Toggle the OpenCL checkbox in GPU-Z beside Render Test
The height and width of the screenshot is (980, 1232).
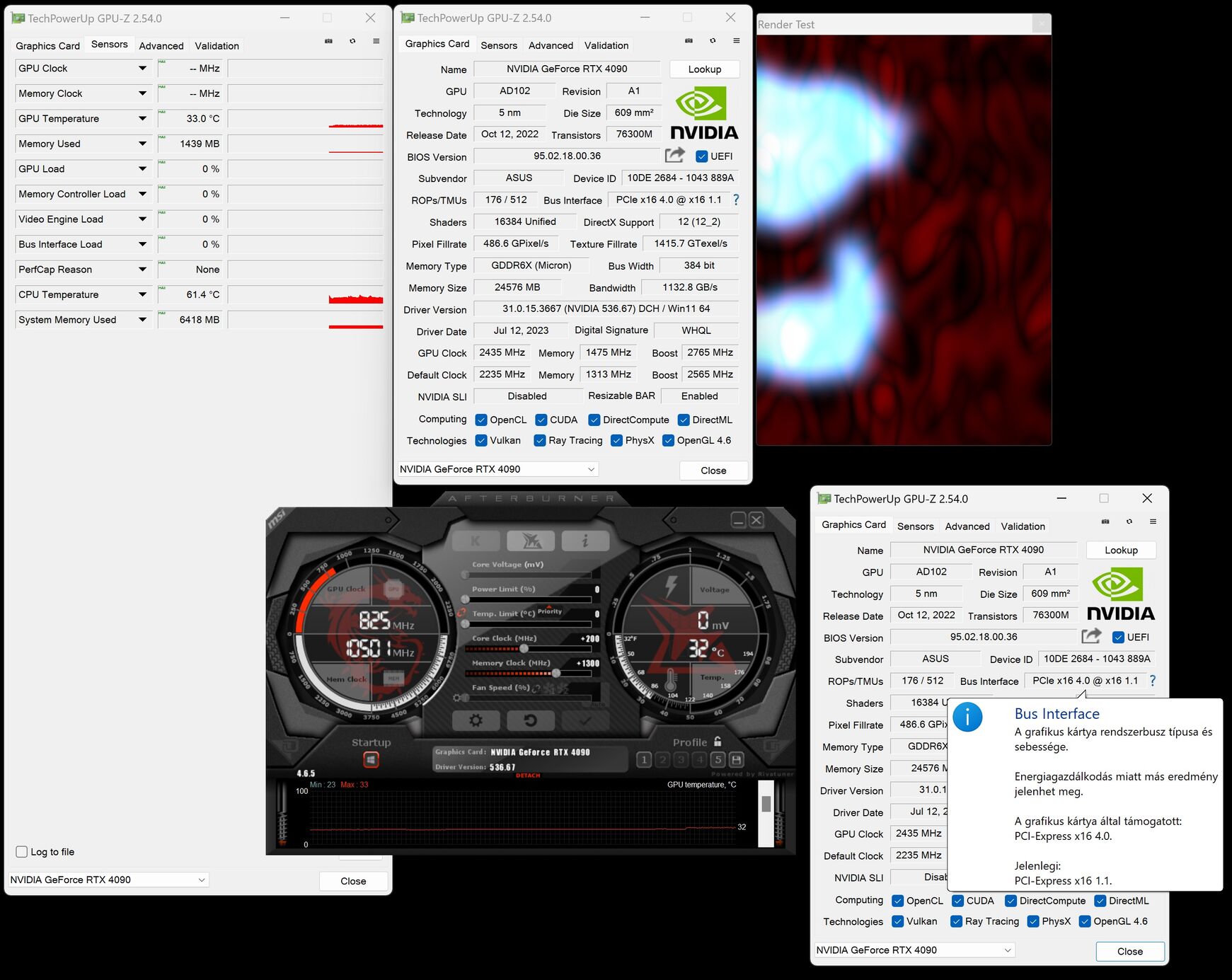tap(481, 420)
